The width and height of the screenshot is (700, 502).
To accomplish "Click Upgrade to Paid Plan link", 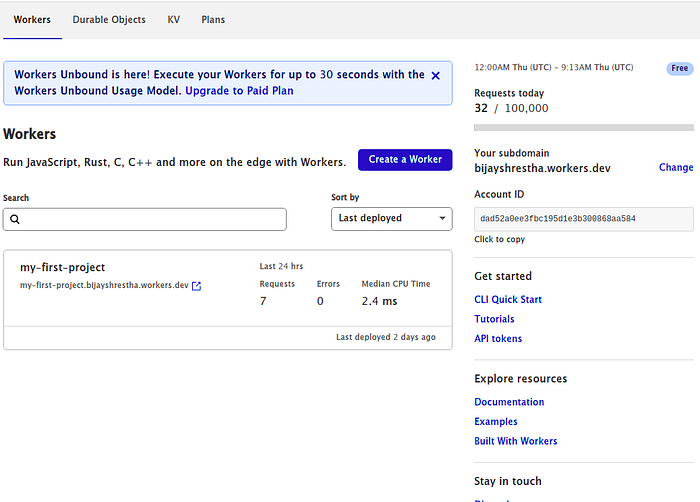I will 239,91.
